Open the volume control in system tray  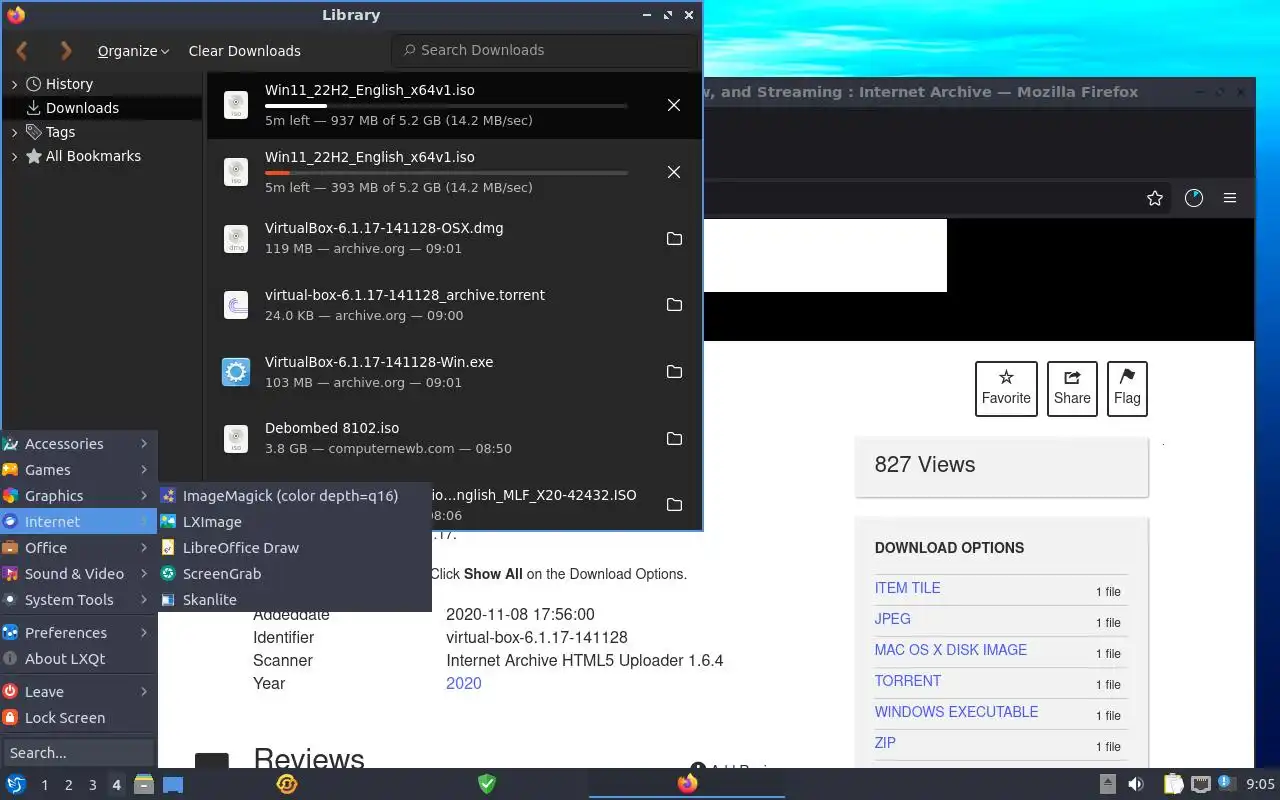click(1136, 784)
